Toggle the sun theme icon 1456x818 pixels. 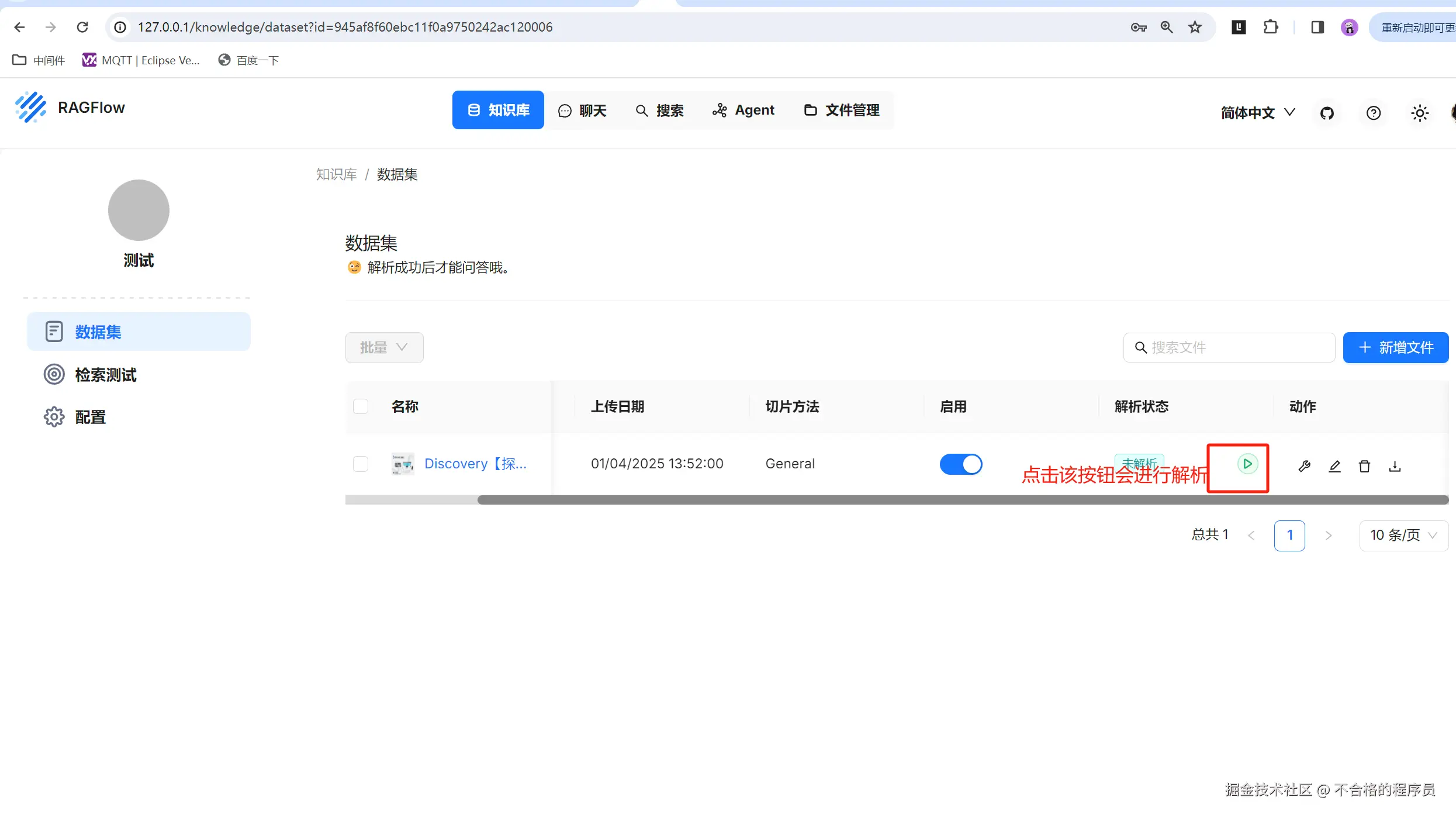1419,113
